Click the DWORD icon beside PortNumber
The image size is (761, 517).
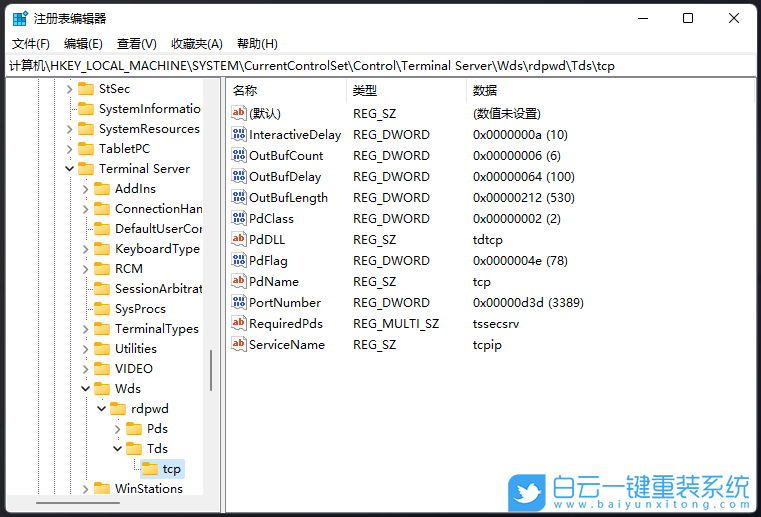tap(239, 302)
